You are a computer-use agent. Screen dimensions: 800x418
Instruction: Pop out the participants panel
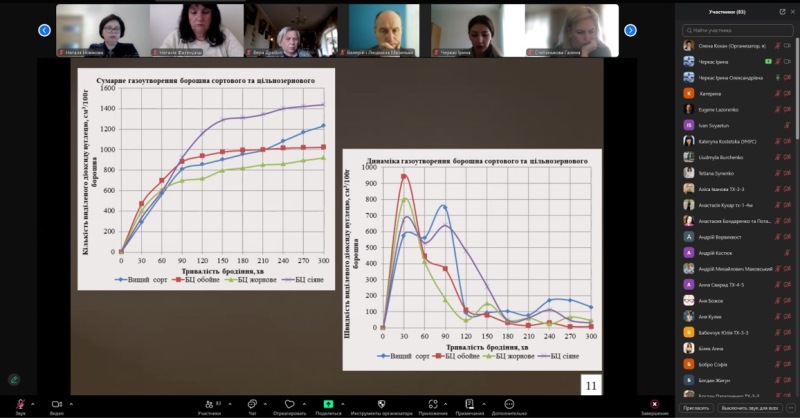782,12
